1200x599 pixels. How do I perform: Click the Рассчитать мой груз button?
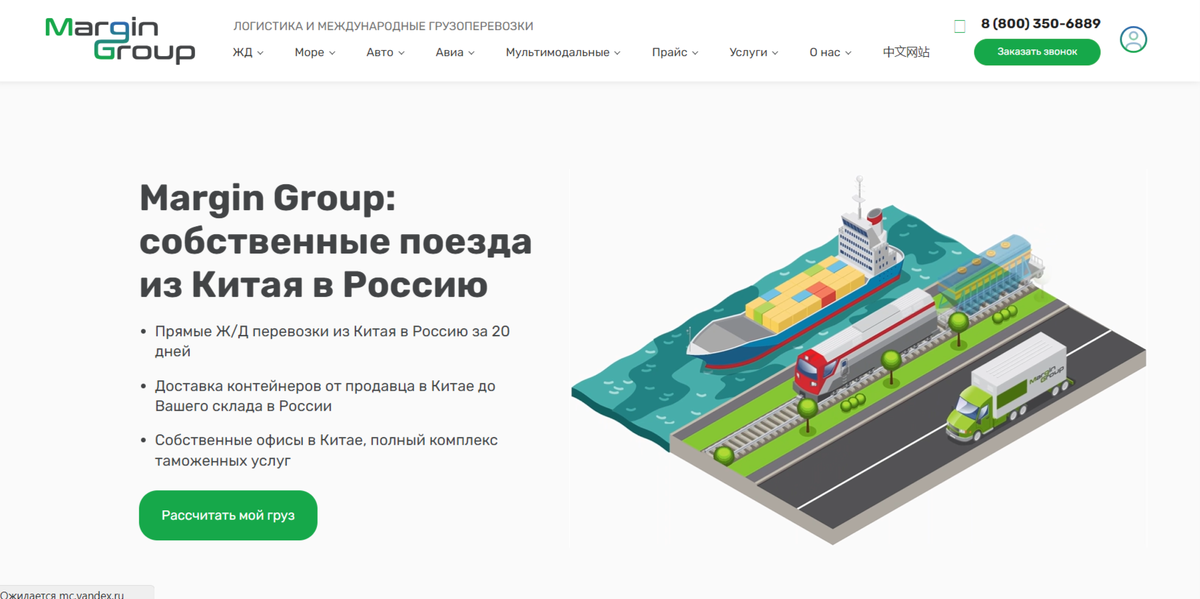pyautogui.click(x=228, y=515)
